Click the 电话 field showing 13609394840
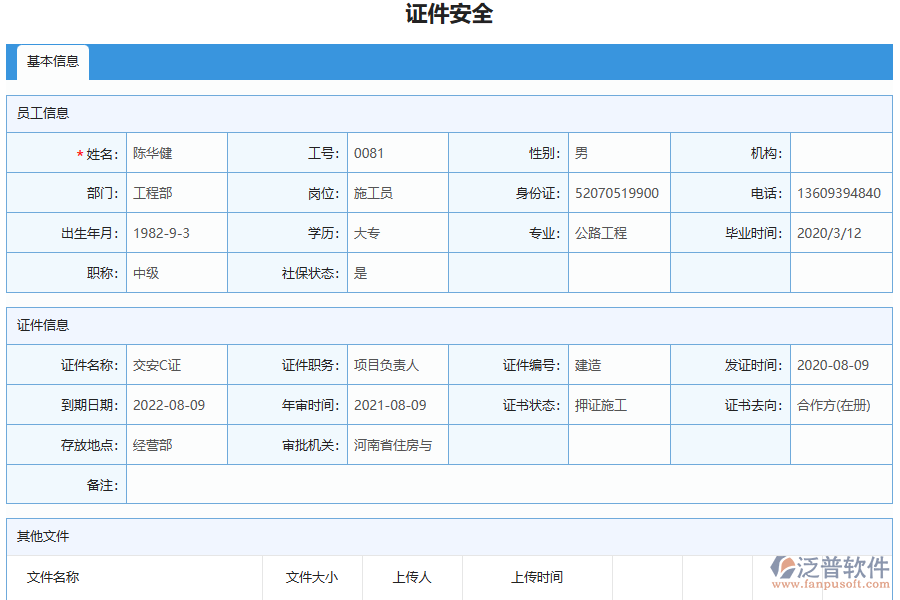The height and width of the screenshot is (600, 900). coord(841,192)
